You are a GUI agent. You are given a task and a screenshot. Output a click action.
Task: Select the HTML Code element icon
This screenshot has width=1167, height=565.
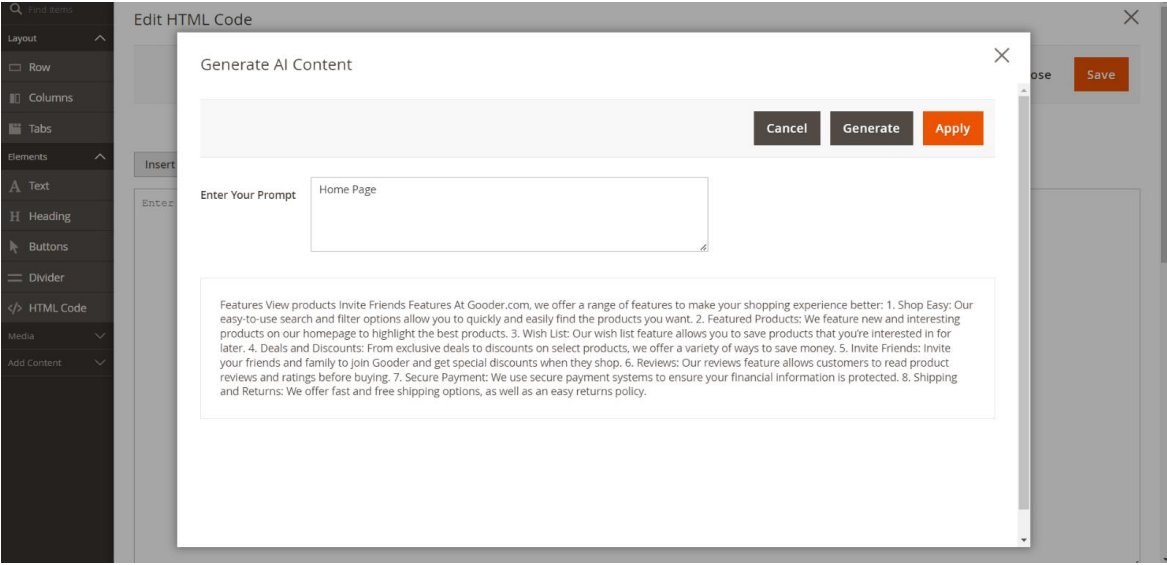[x=15, y=308]
